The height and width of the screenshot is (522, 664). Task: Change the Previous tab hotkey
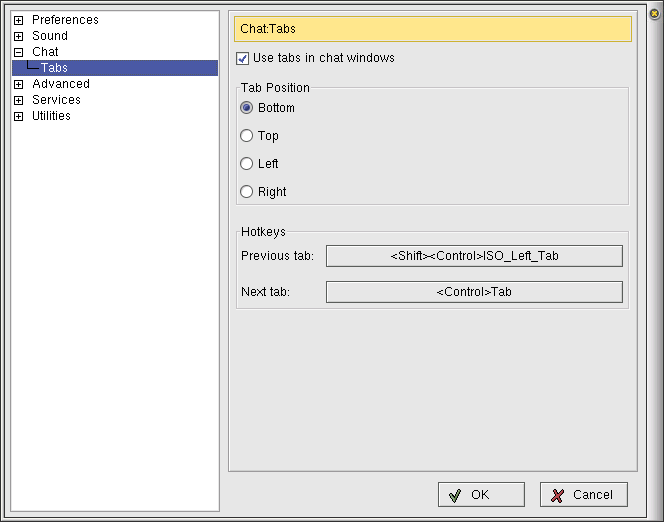[x=474, y=256]
